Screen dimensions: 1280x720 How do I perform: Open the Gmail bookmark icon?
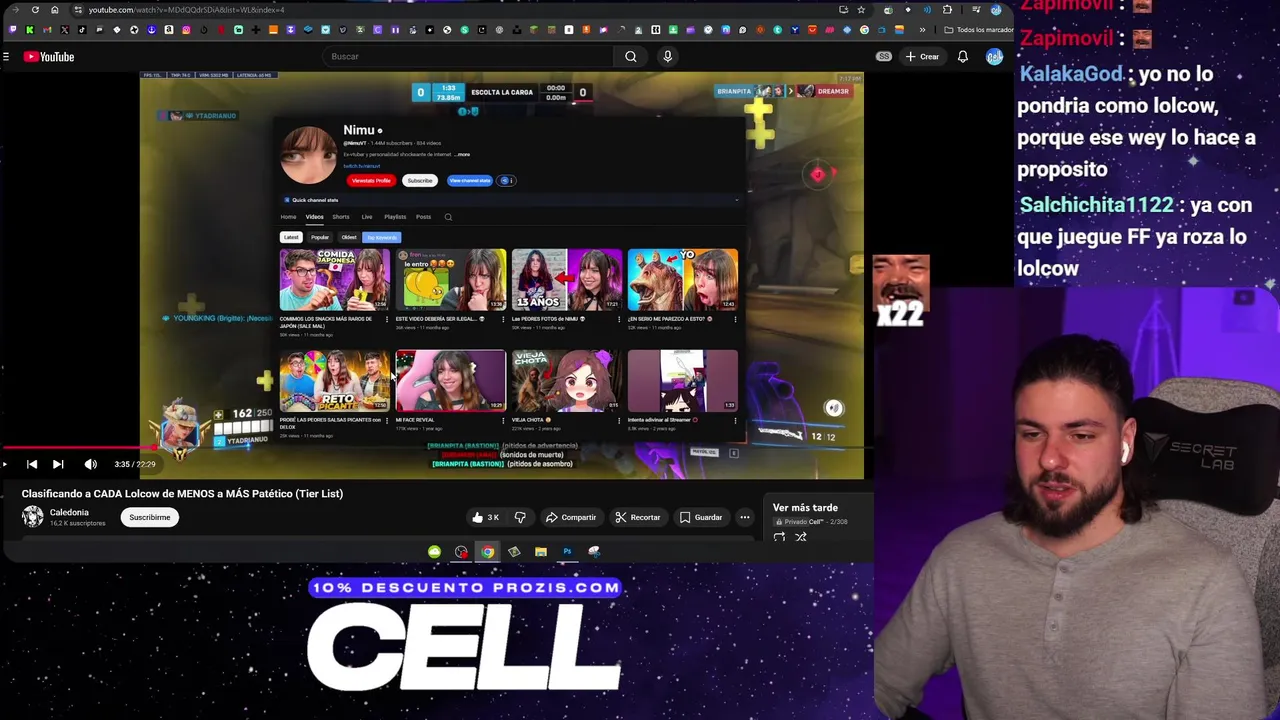click(x=47, y=30)
